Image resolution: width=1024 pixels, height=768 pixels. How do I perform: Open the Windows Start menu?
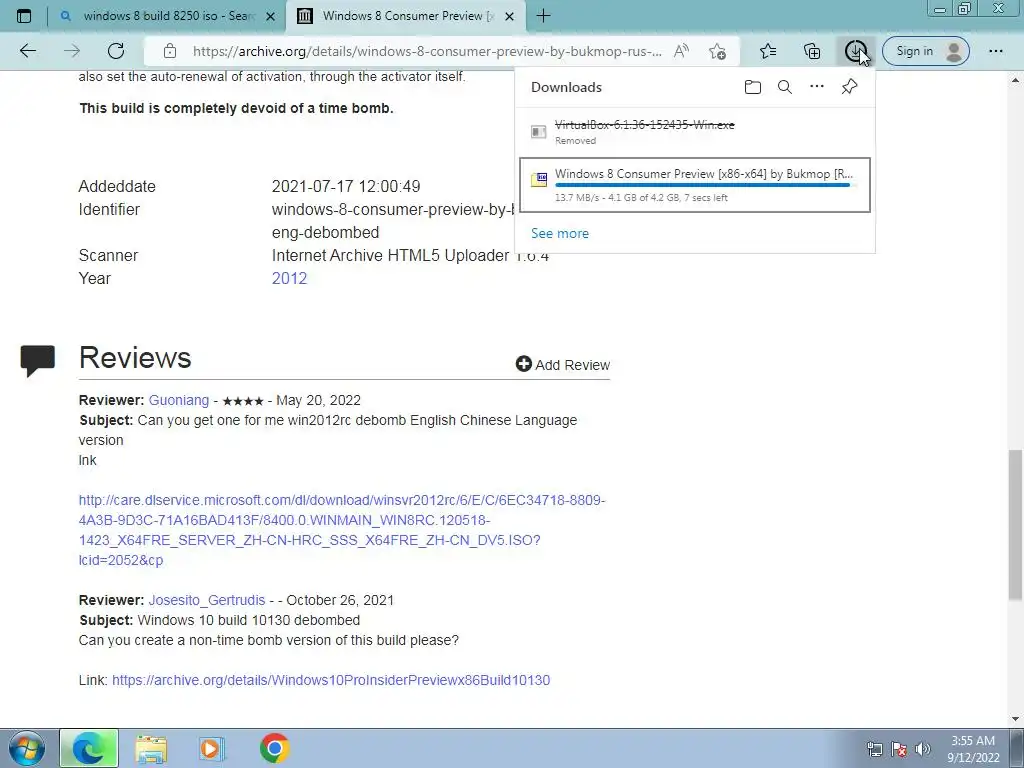click(27, 748)
